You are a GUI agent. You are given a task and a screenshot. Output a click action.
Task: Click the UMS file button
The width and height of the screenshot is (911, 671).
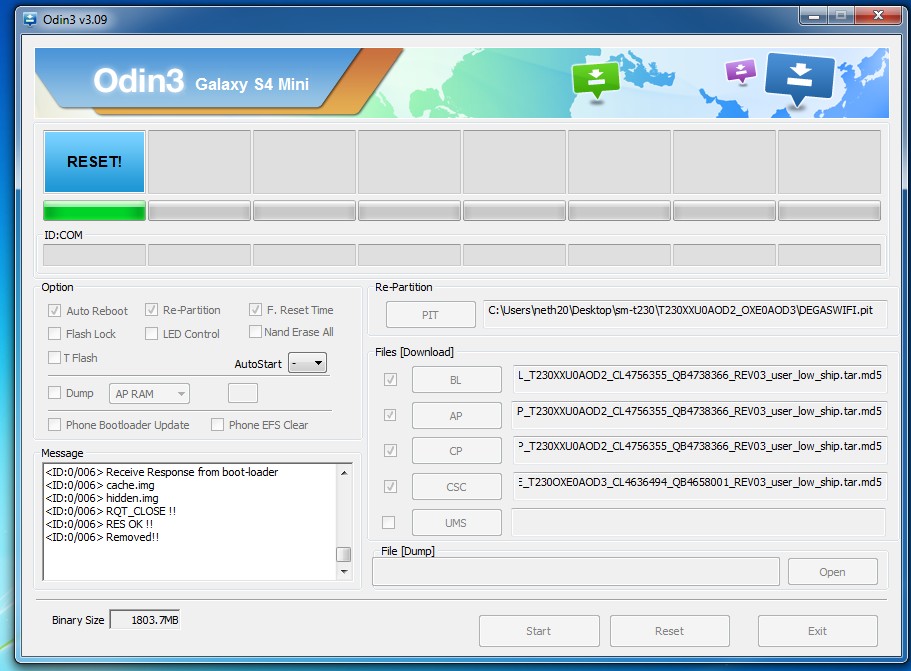[457, 522]
